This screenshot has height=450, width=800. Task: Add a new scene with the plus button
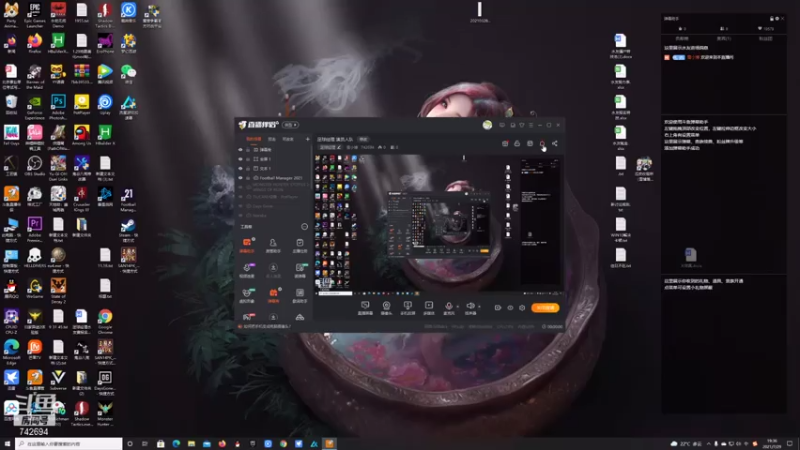pyautogui.click(x=307, y=139)
